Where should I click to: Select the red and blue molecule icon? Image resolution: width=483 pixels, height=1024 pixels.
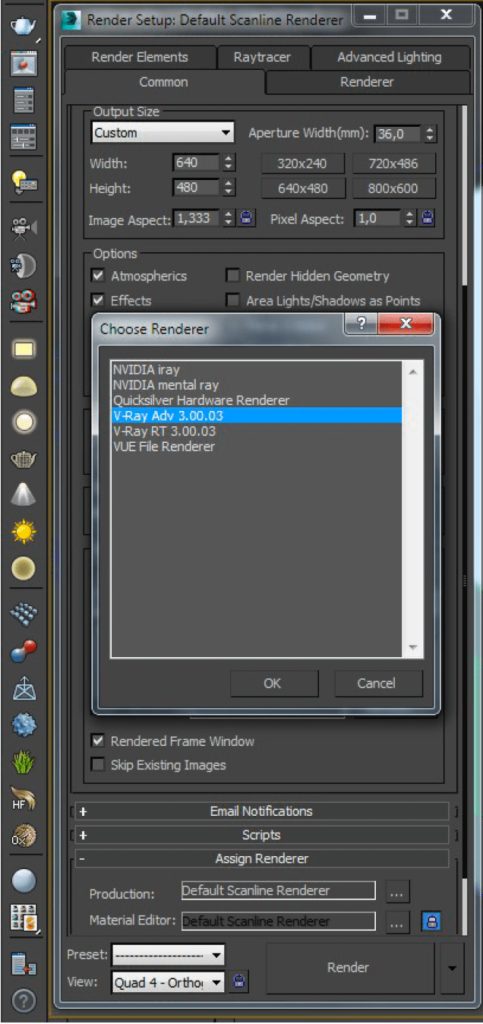[x=23, y=651]
